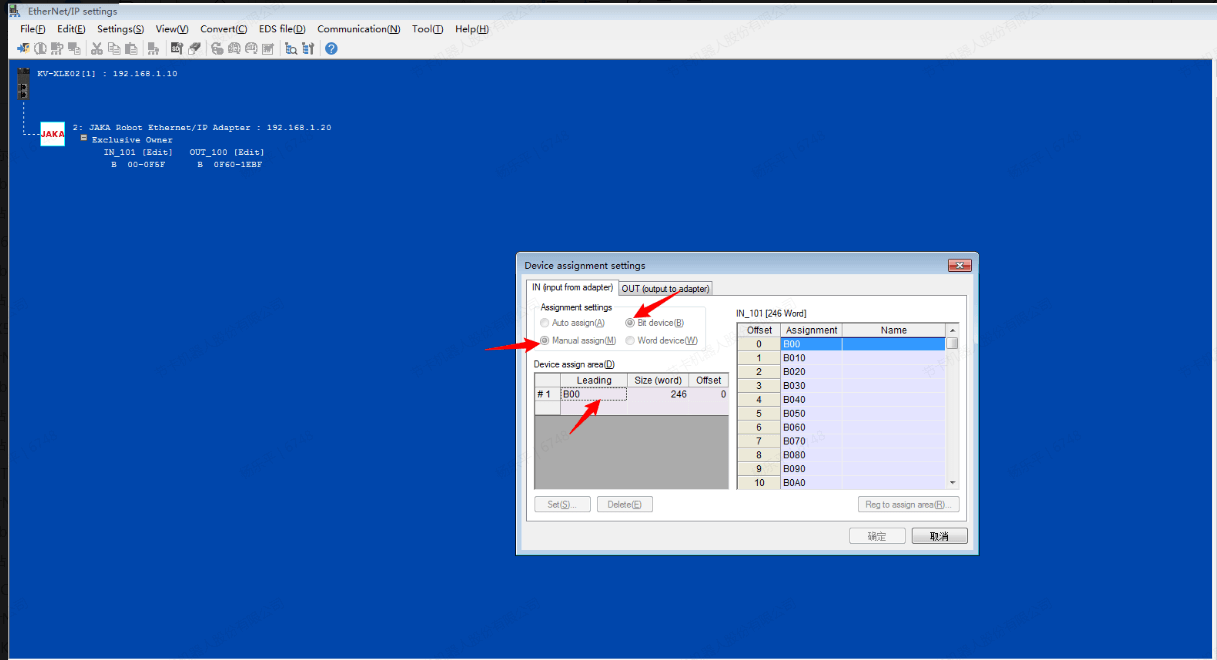Click the B00 Leading cell field
This screenshot has width=1217, height=660.
coord(594,394)
